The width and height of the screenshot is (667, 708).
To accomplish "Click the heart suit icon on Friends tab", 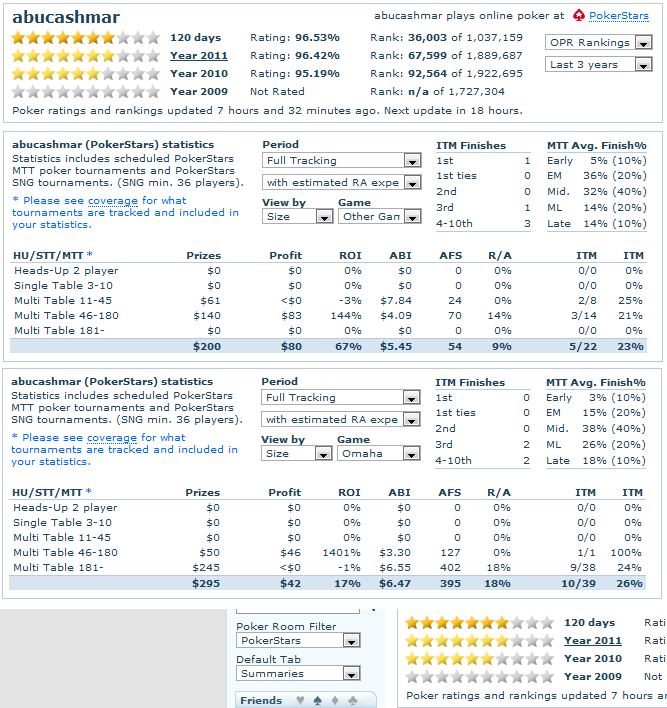I will (x=300, y=700).
